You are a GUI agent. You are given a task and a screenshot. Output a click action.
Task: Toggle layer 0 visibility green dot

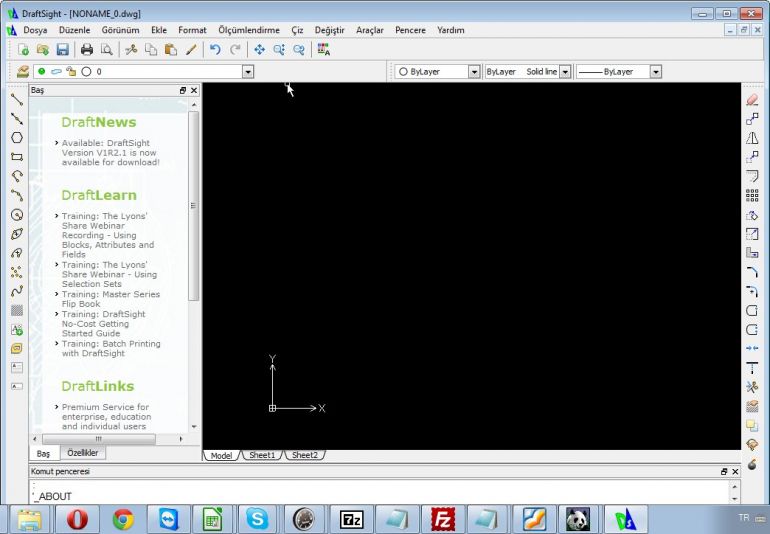pos(42,72)
